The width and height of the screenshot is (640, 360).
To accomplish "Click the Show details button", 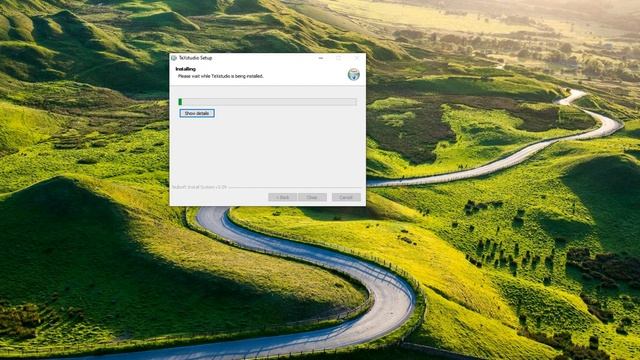I will (197, 113).
